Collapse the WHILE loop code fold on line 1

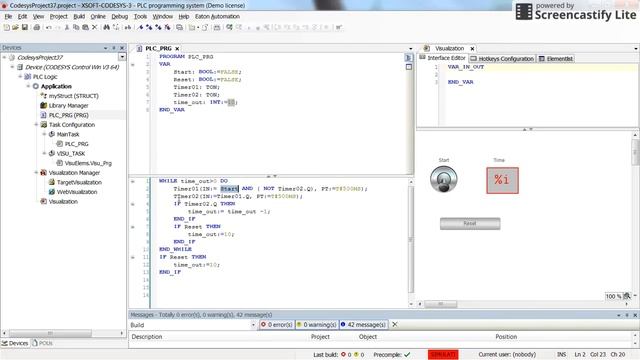(133, 181)
